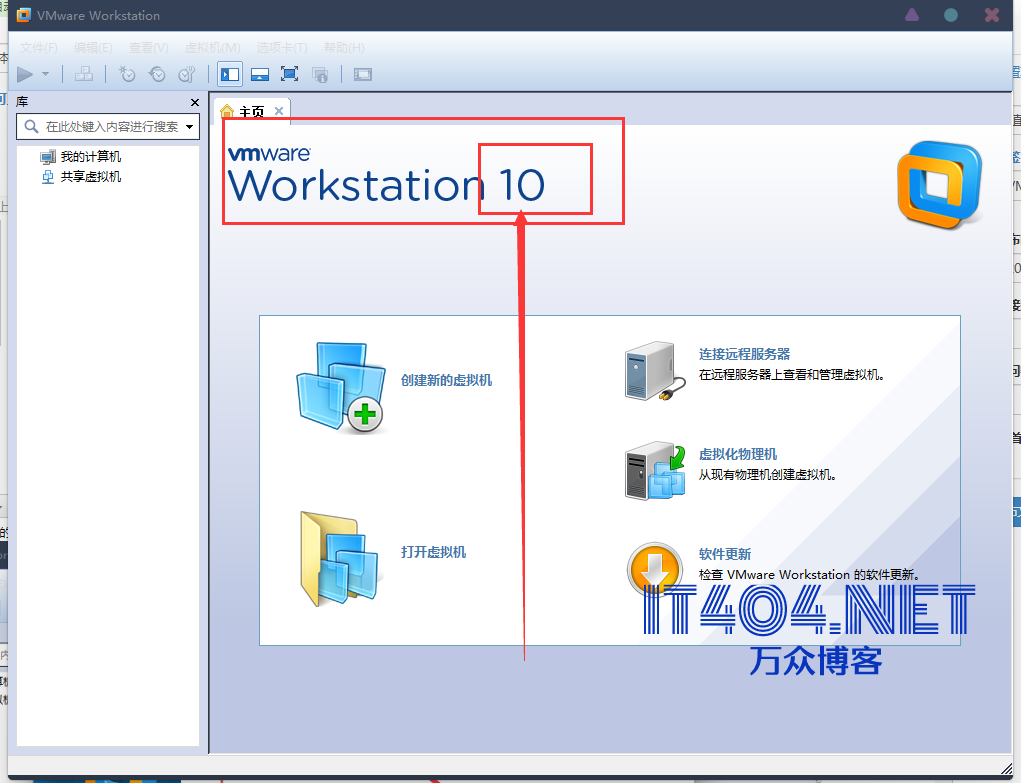Click the orange software update download icon
This screenshot has width=1021, height=783.
tap(654, 568)
